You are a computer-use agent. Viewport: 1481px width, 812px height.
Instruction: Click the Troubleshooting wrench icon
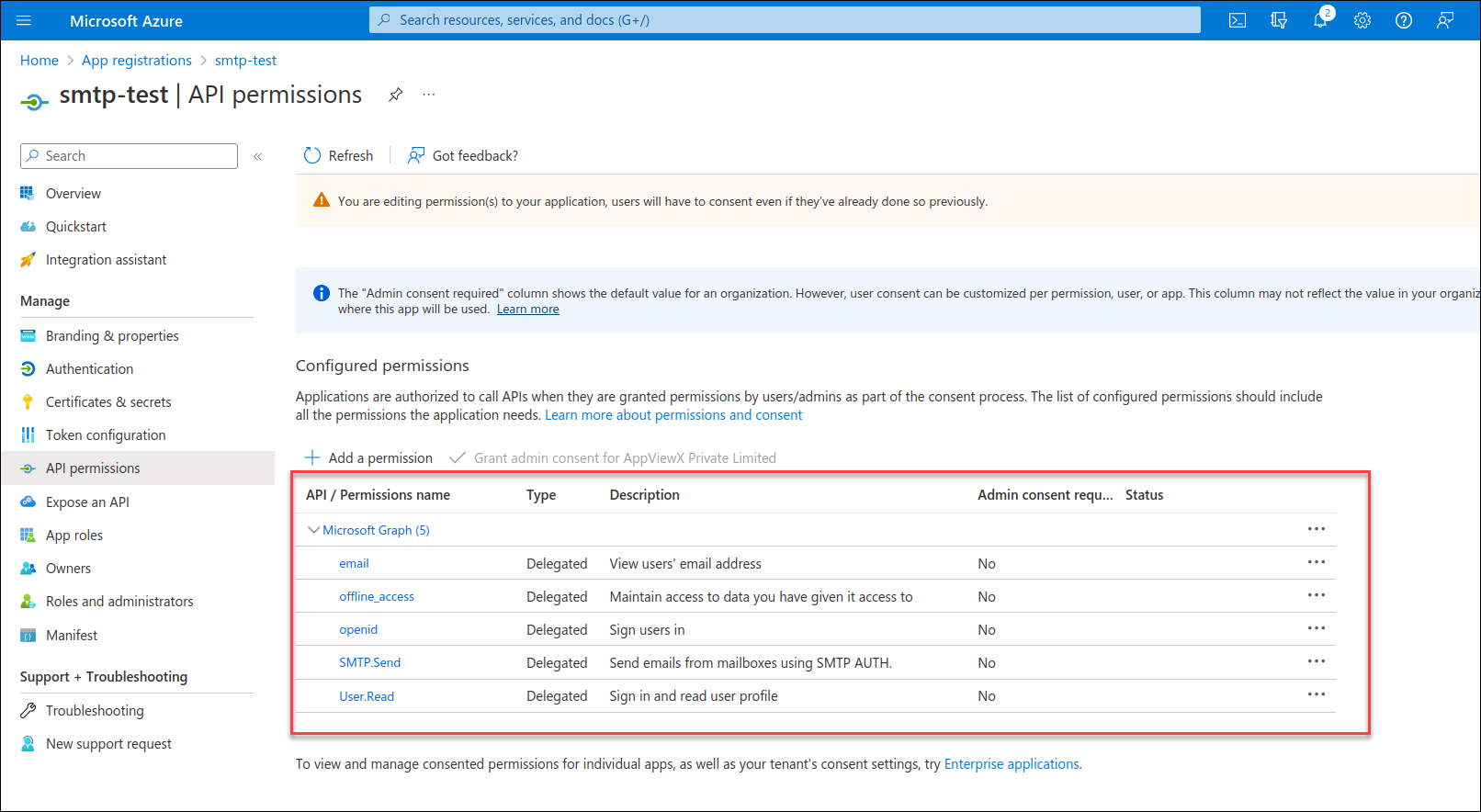[x=28, y=710]
